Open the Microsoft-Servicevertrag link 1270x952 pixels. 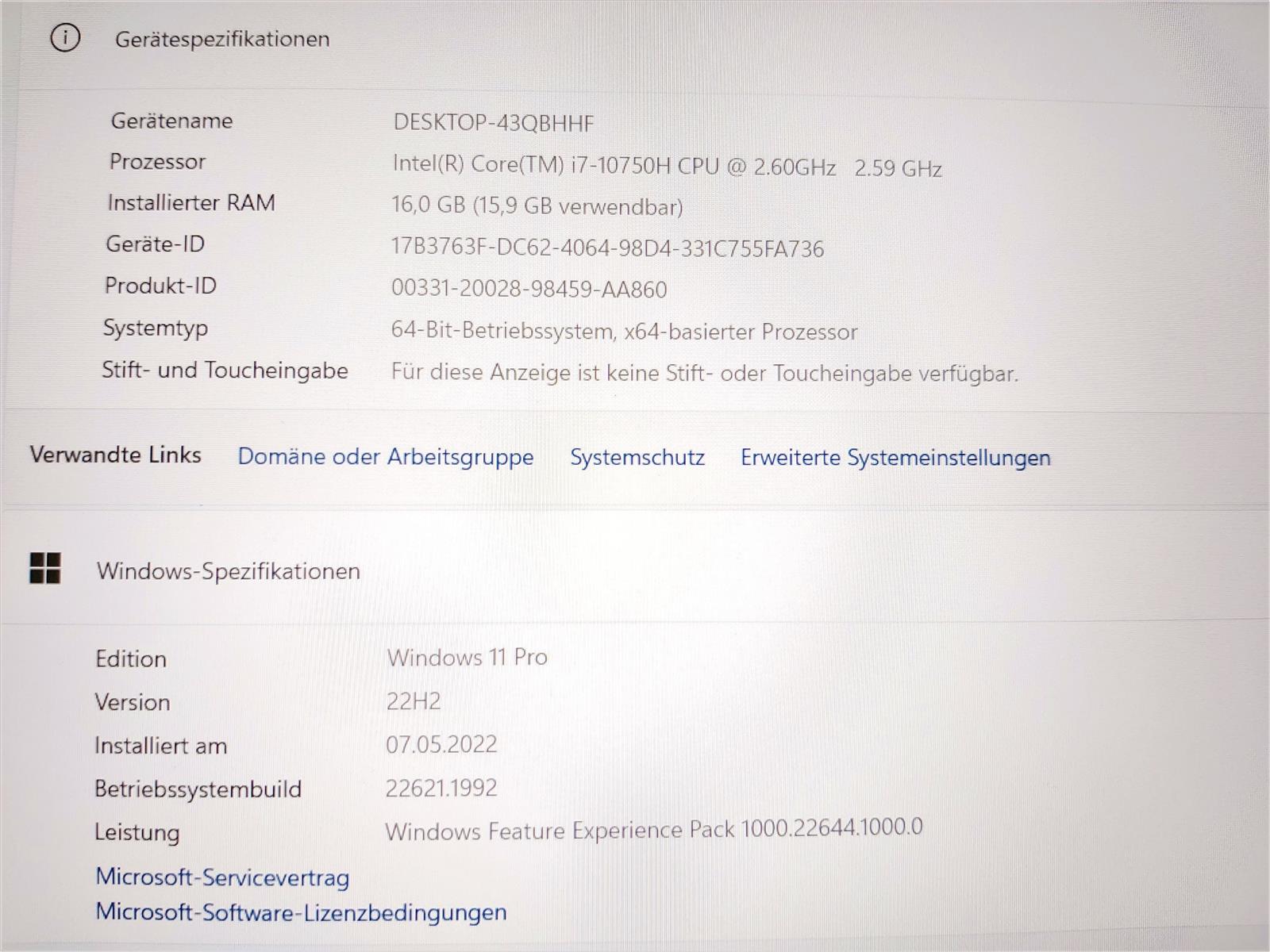point(222,877)
